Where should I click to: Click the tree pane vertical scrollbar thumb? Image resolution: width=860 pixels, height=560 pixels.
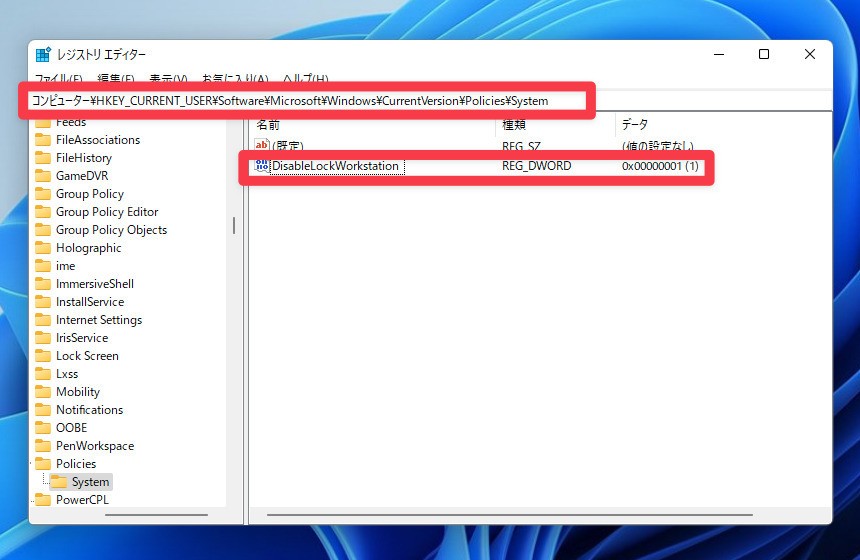(234, 225)
